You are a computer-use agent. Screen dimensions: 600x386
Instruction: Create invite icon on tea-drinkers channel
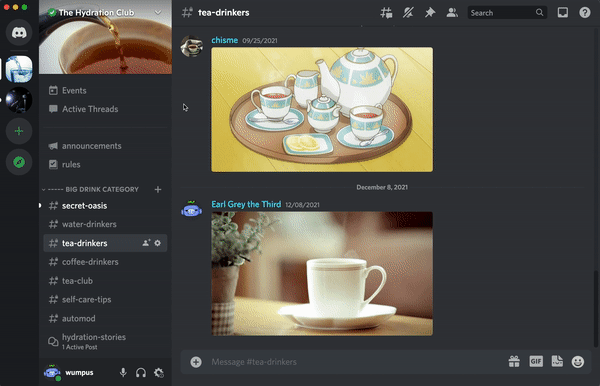(x=146, y=243)
